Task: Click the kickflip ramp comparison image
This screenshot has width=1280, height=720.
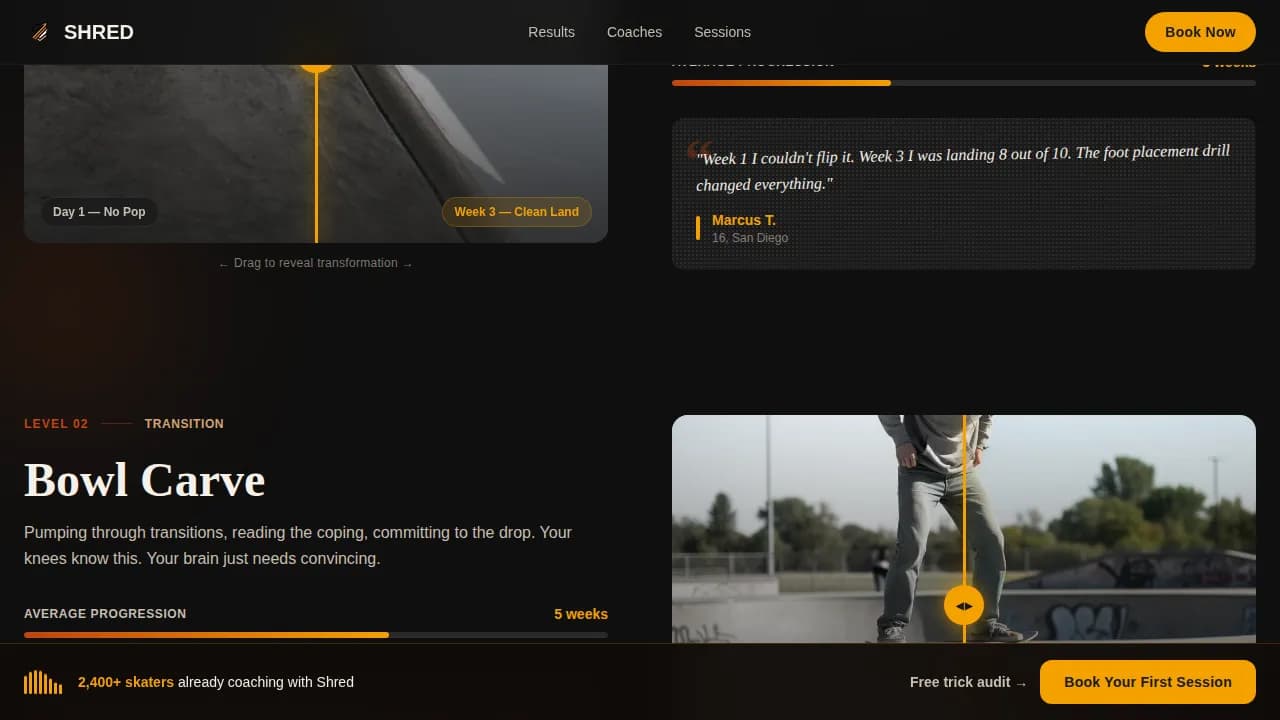Action: coord(316,154)
